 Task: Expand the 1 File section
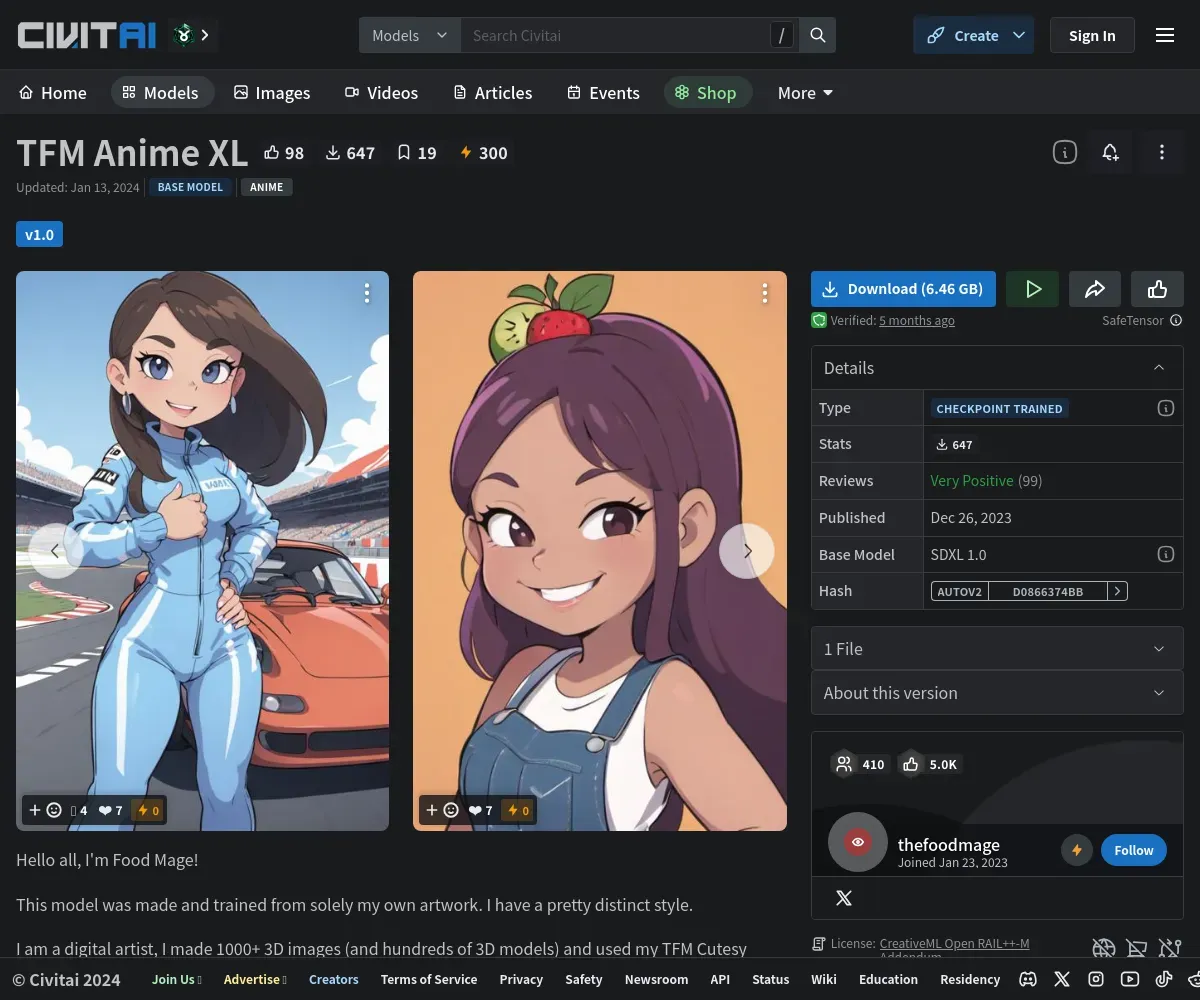(x=997, y=649)
